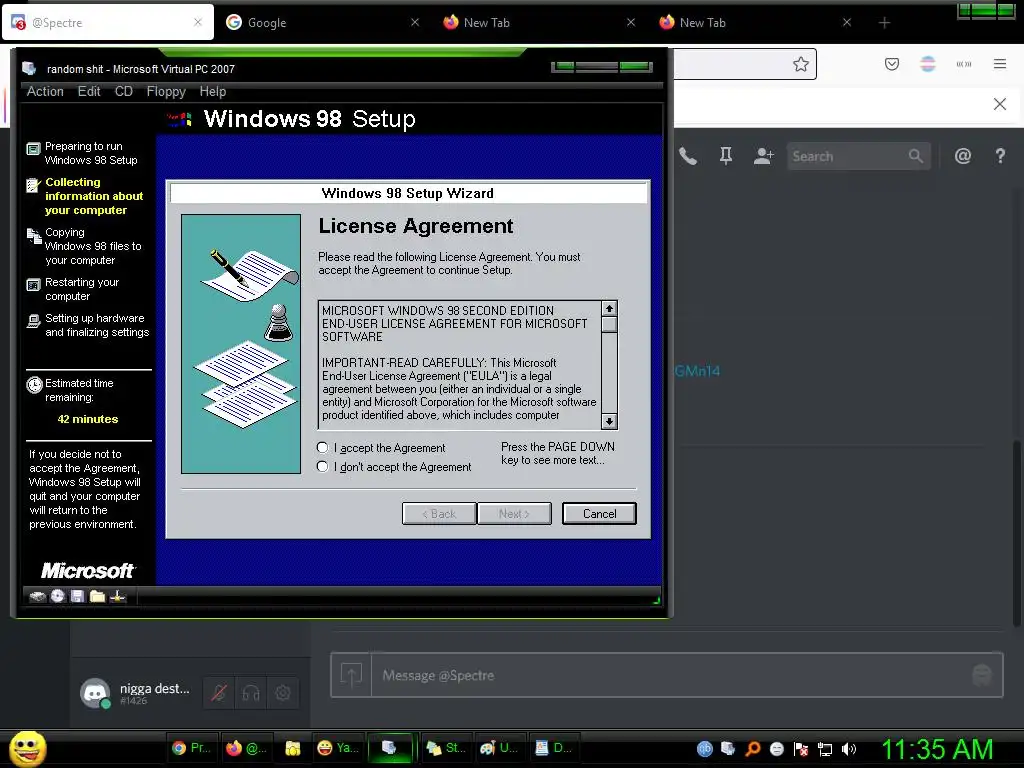Select 'I accept the Agreement' radio button
1024x768 pixels.
click(x=322, y=448)
